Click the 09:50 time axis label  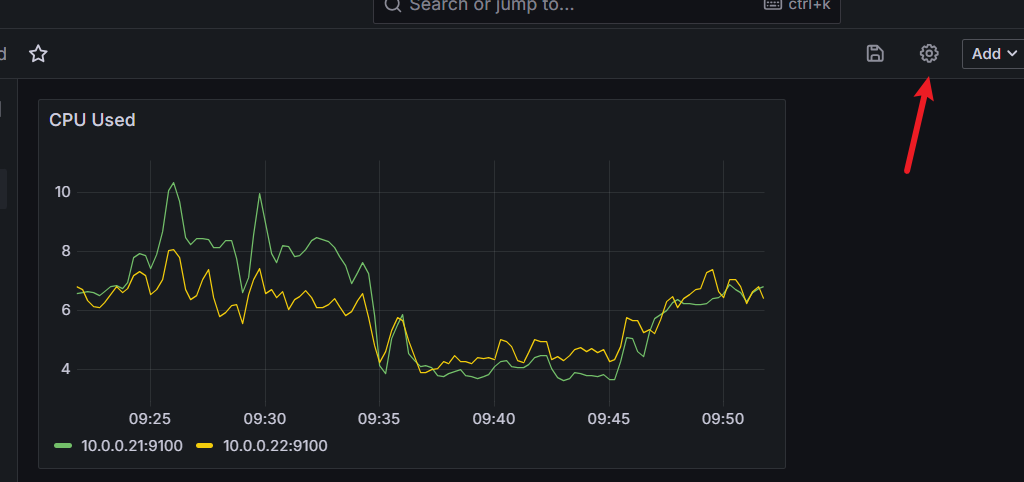[x=723, y=418]
